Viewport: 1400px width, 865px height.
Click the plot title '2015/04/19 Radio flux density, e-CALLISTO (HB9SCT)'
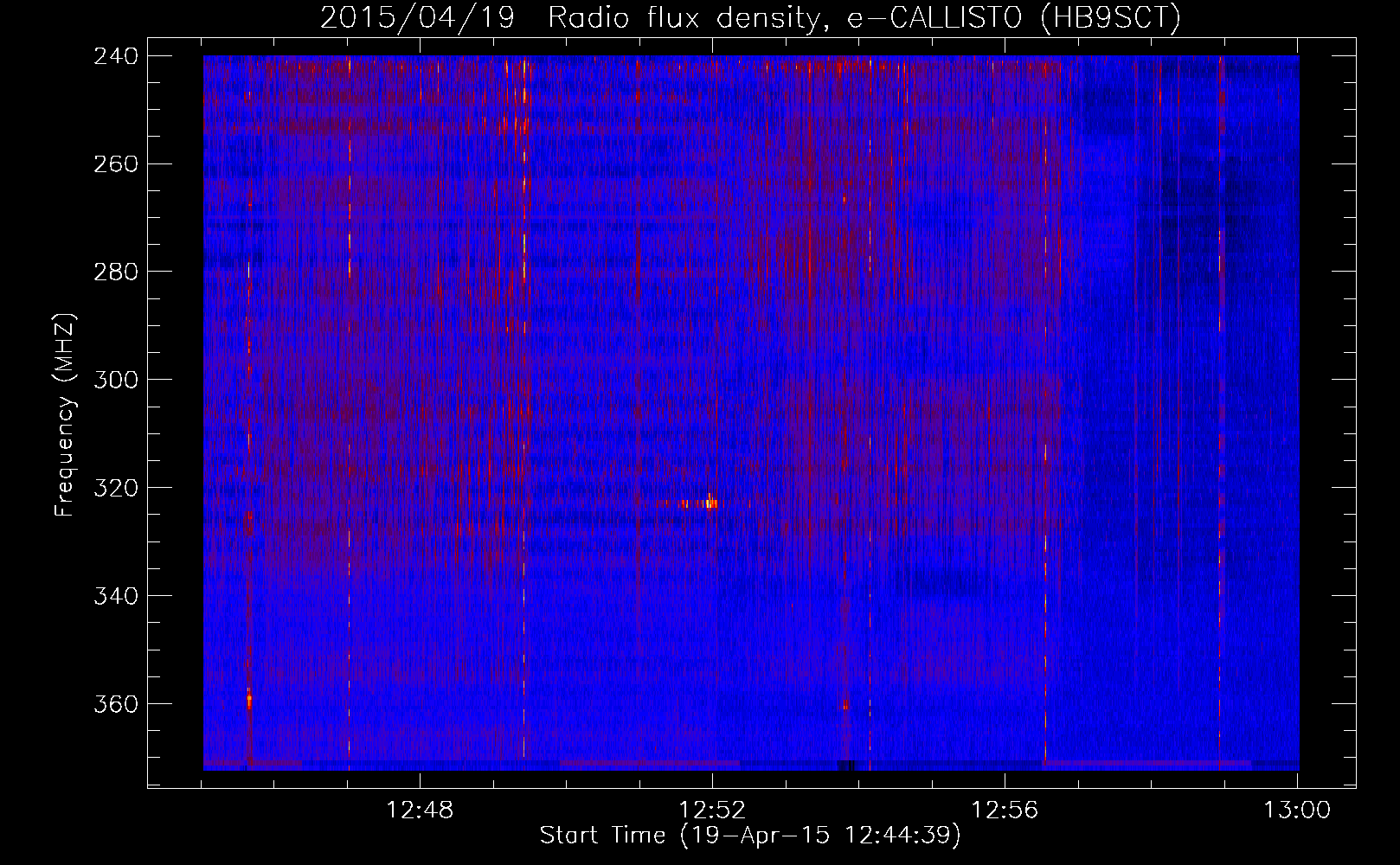pyautogui.click(x=750, y=17)
